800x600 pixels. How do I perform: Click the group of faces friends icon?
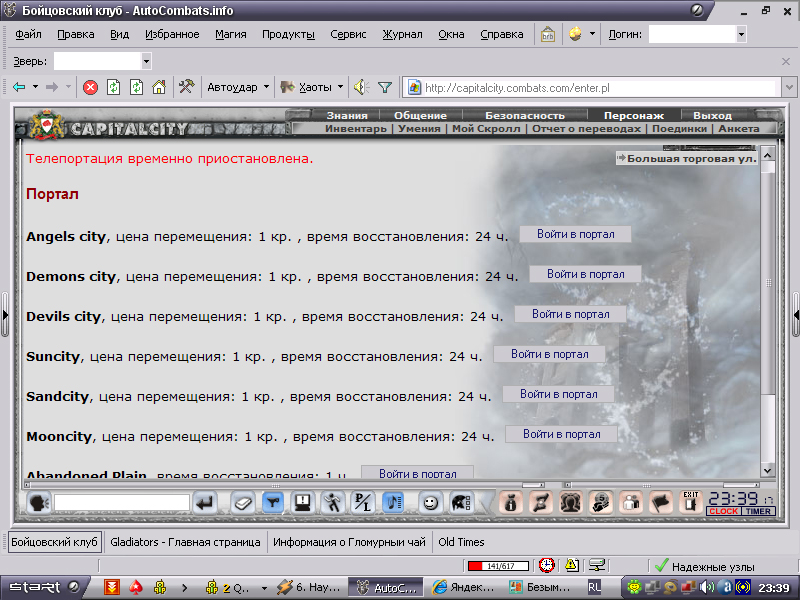coord(571,503)
